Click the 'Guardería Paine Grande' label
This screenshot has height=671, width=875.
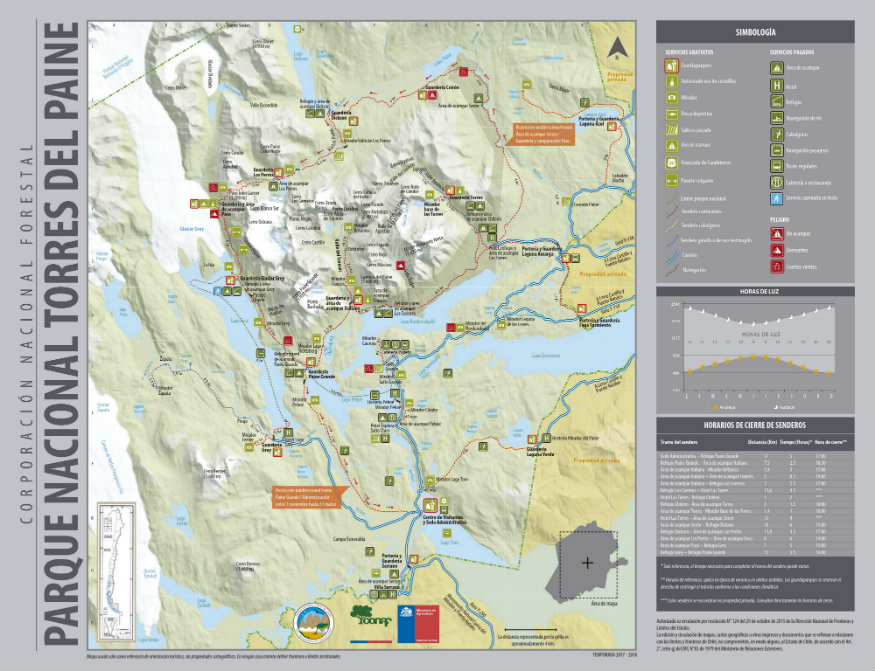(321, 374)
